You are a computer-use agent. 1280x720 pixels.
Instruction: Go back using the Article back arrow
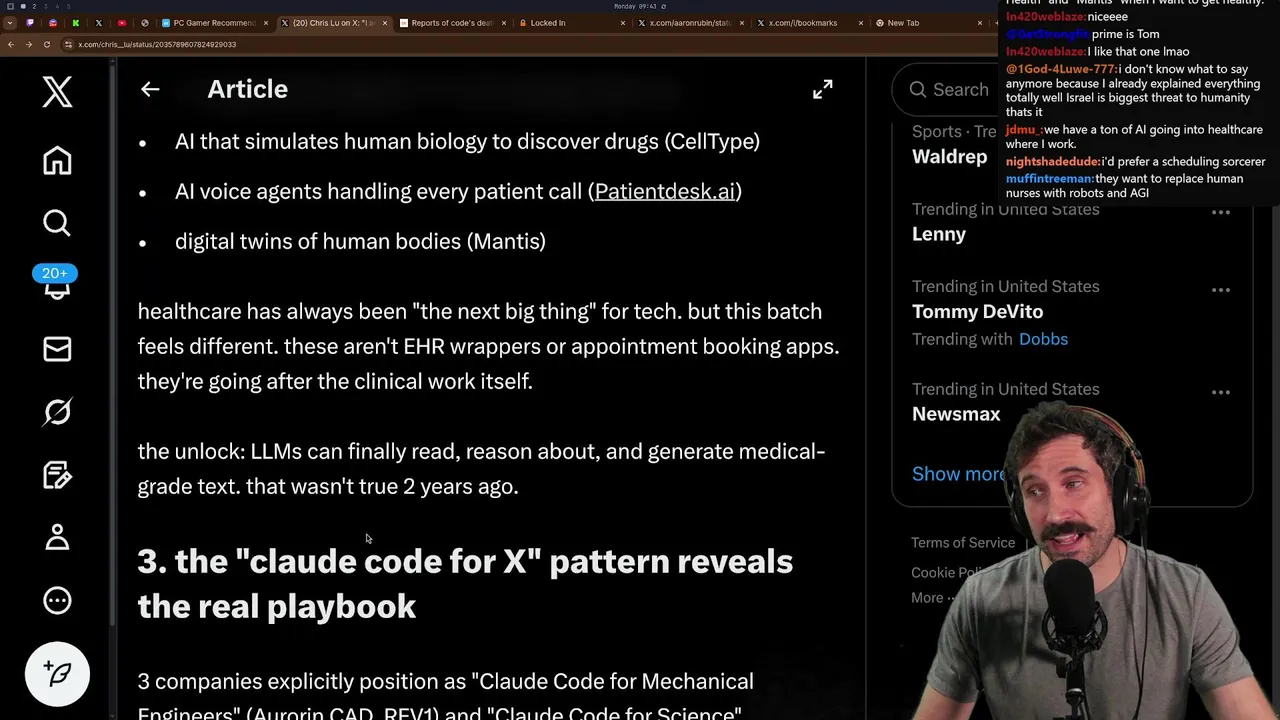tap(150, 89)
